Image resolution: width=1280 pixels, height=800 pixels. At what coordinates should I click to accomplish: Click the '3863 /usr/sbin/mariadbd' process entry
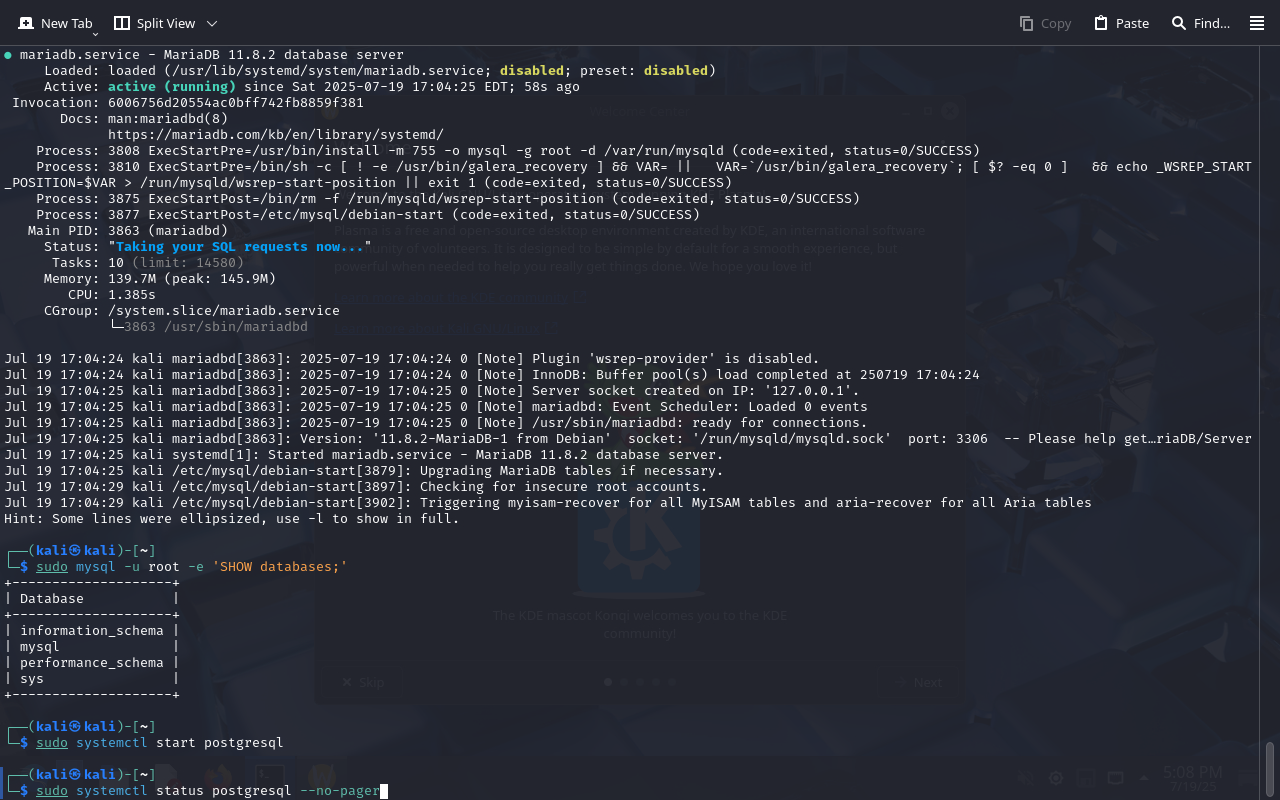(x=216, y=327)
